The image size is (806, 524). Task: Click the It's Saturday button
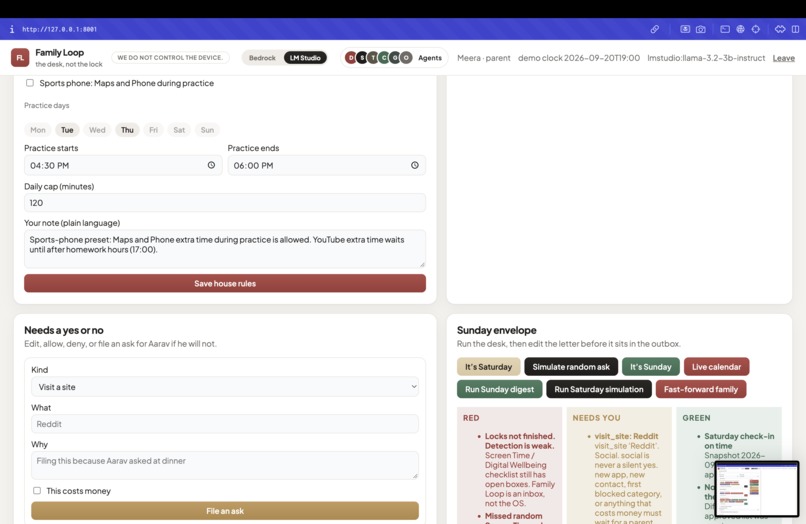tap(488, 367)
